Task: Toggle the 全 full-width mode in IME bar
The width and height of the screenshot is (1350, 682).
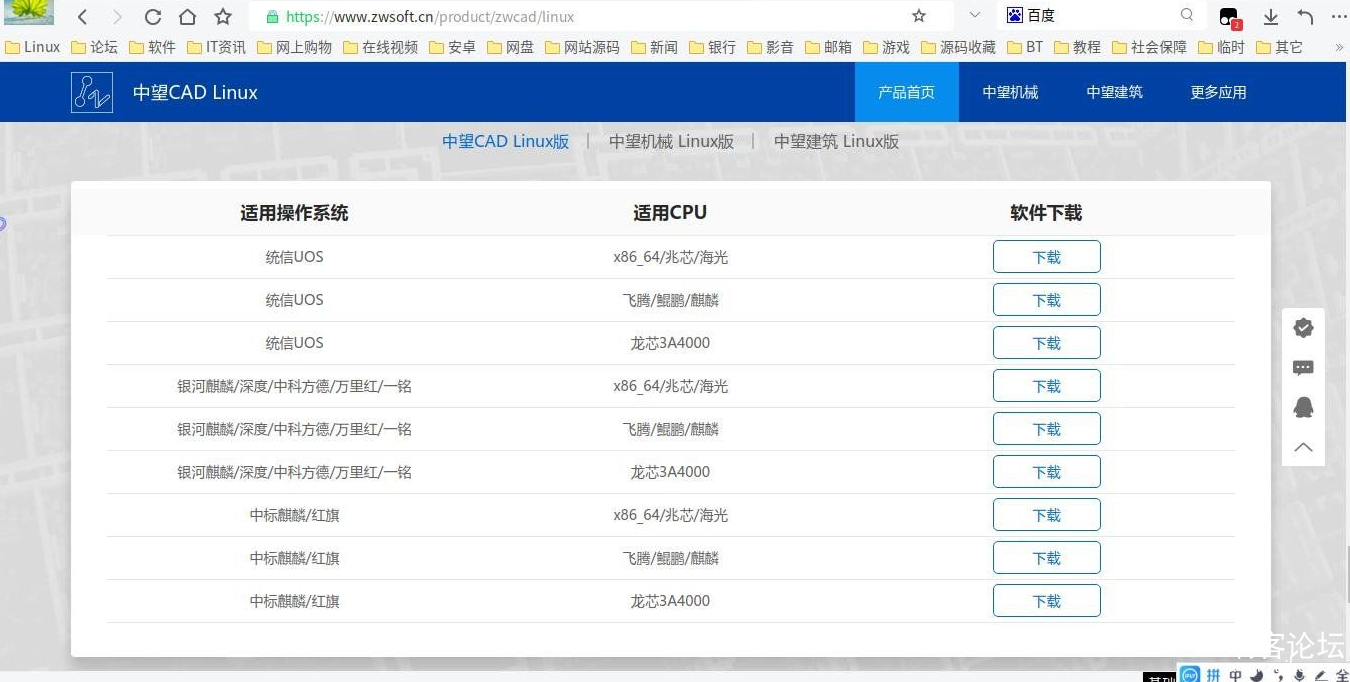Action: [x=1341, y=675]
